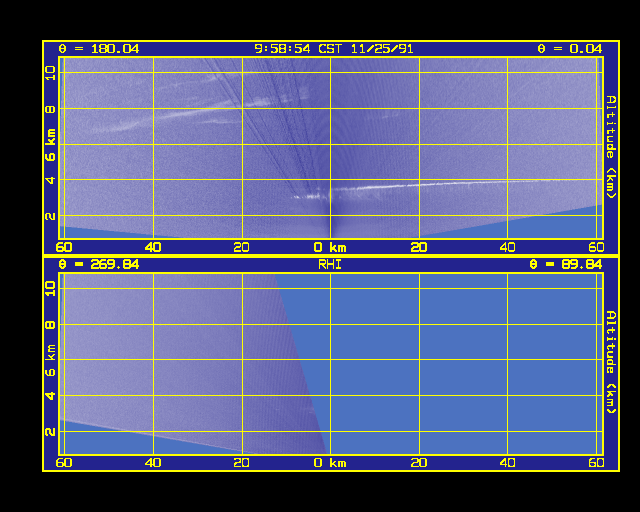Select the left-side 40 range label under the lower panel
The width and height of the screenshot is (640, 512).
153,463
